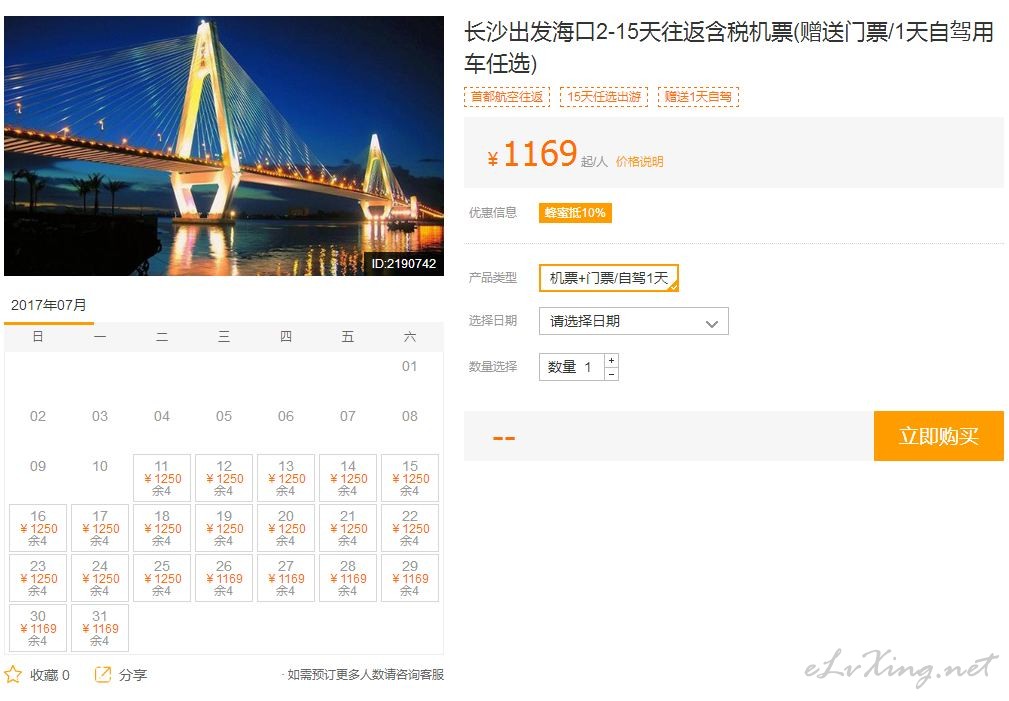The height and width of the screenshot is (701, 1009).
Task: Click the 赠送1天自驾 tag
Action: click(x=698, y=97)
